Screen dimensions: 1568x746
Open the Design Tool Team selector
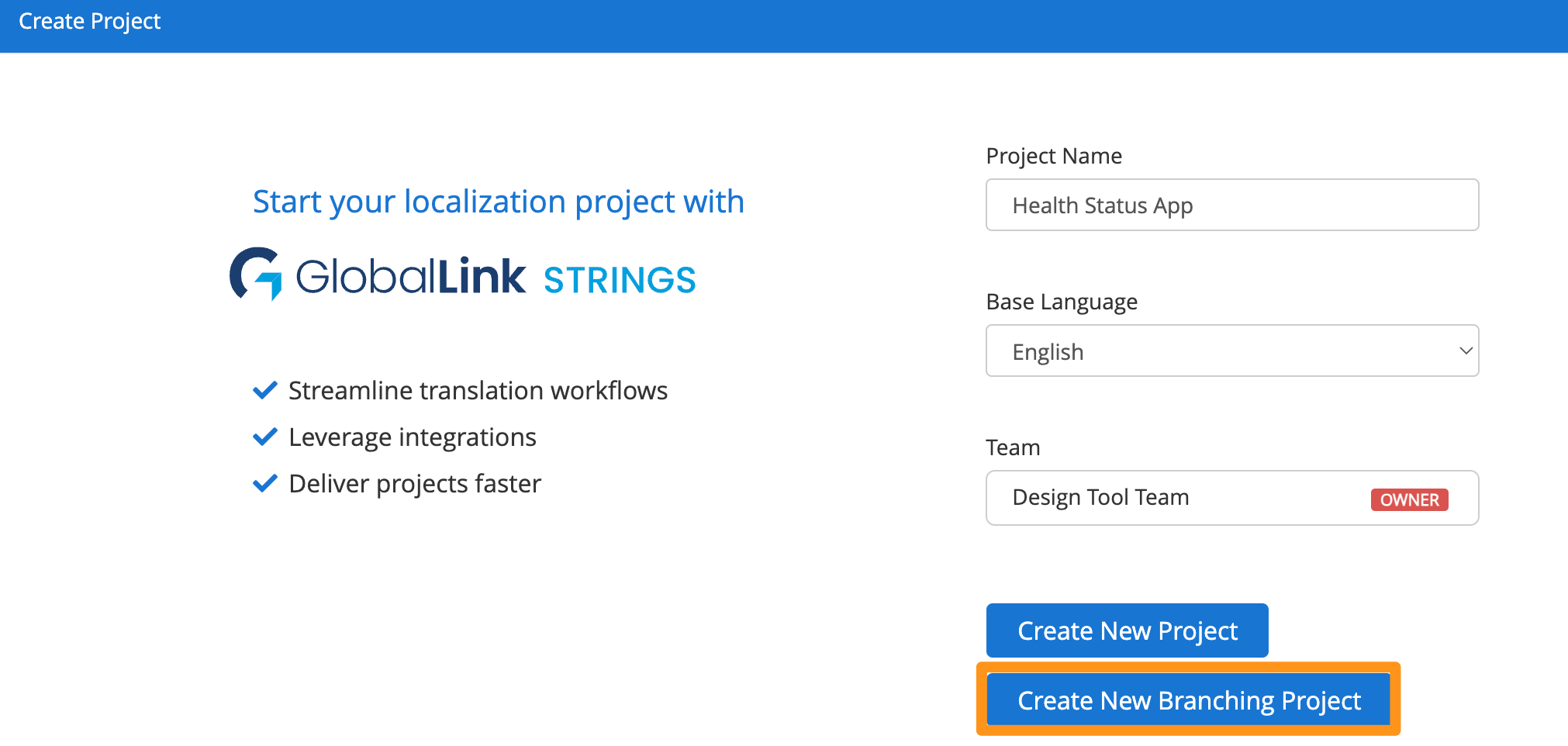coord(1179,498)
